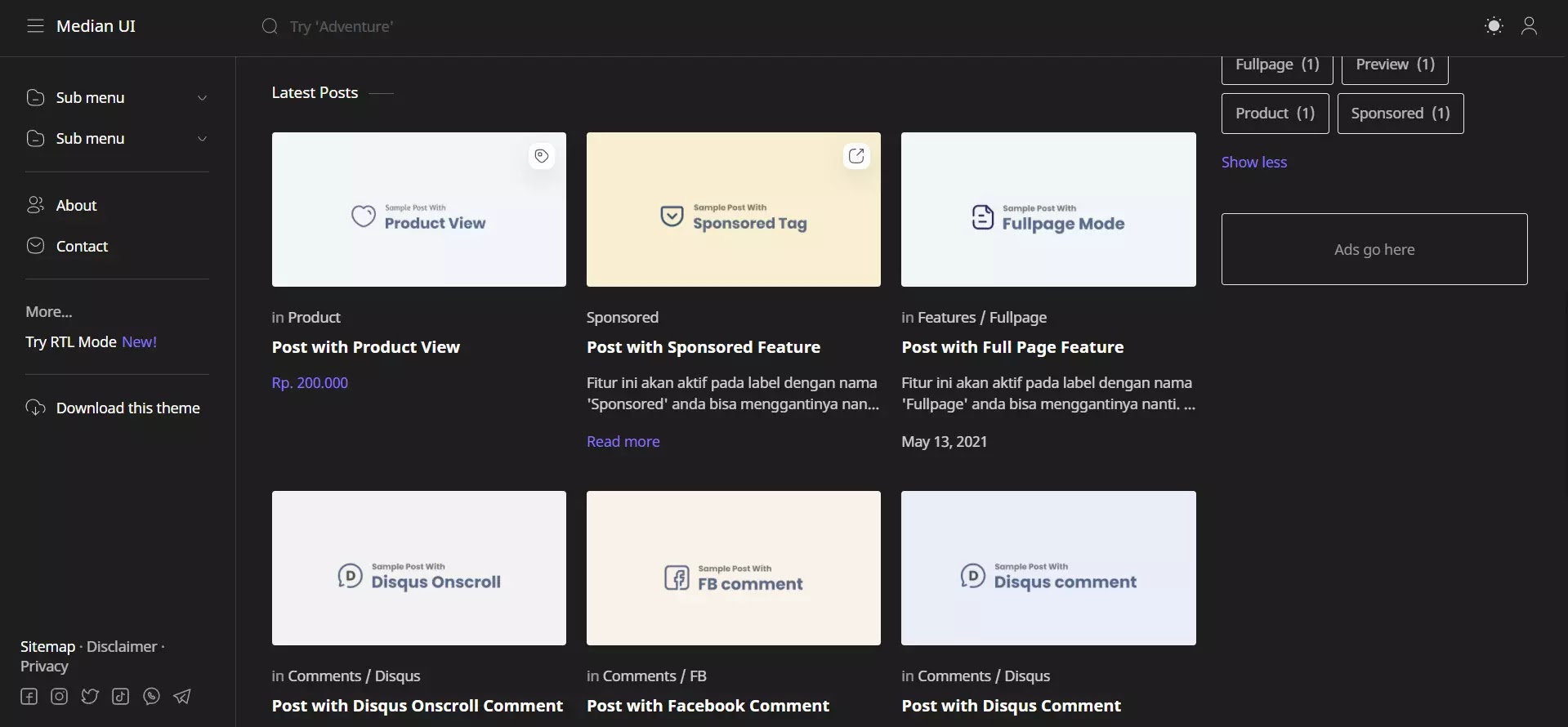Open Post with Disqus Comment title
This screenshot has width=1568, height=727.
[x=1012, y=706]
